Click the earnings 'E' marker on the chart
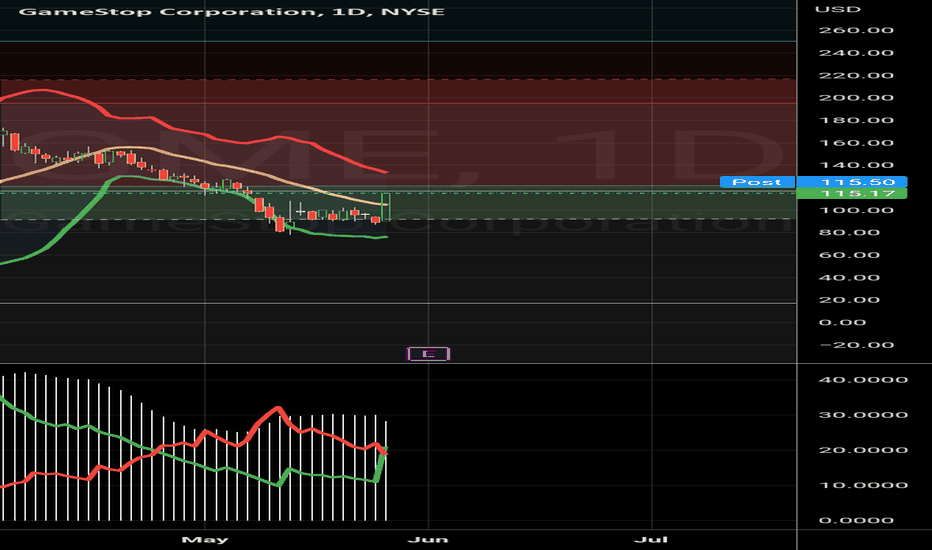Screen dimensions: 932x550 point(428,354)
